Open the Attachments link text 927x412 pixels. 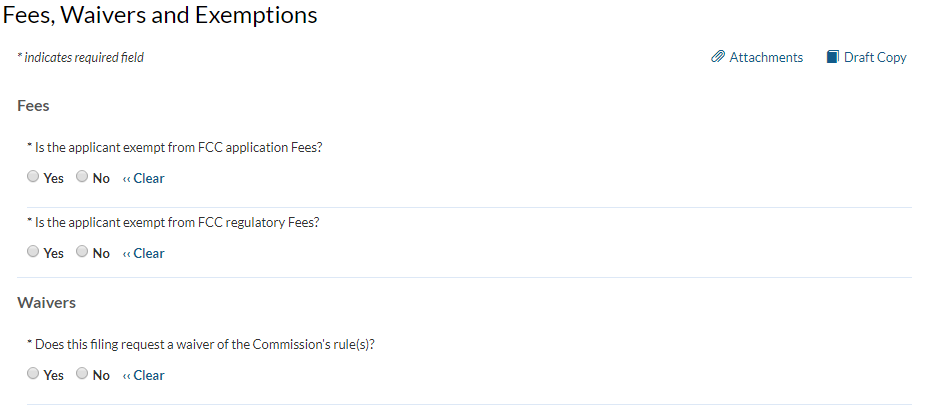coord(766,58)
